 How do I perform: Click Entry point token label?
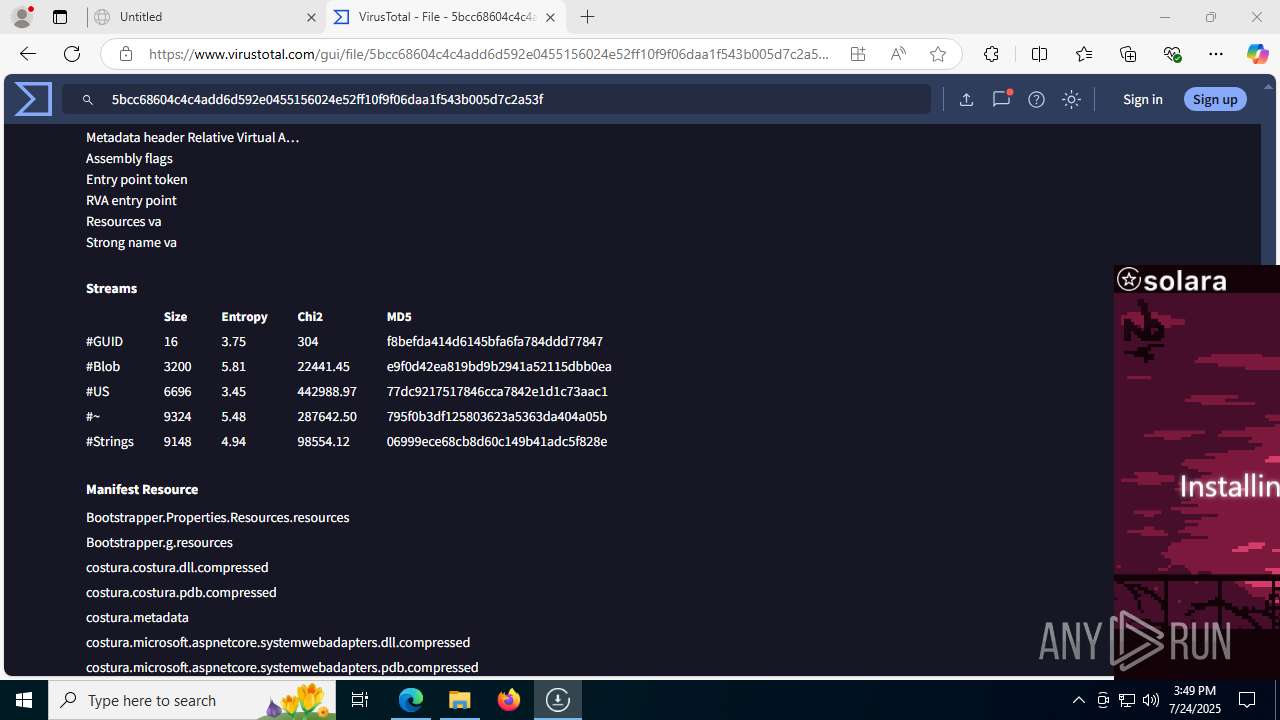tap(137, 179)
